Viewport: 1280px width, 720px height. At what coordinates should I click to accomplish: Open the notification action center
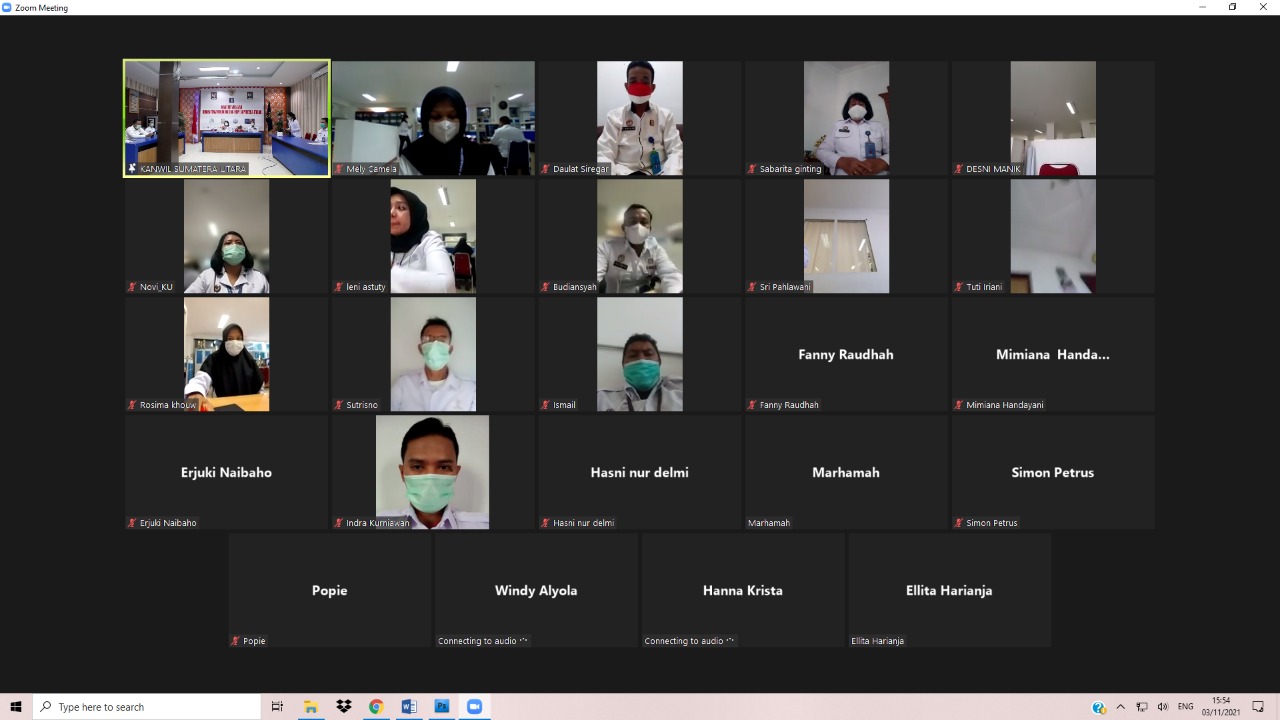click(1258, 707)
